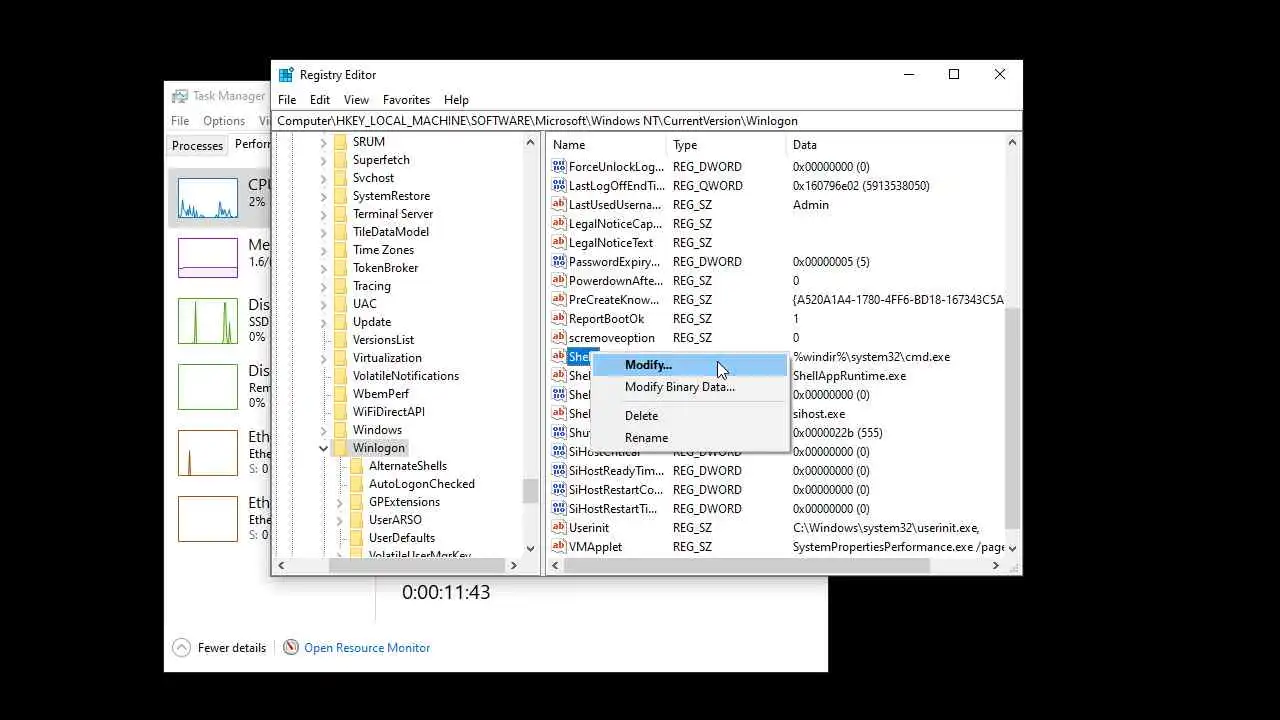Open Registry Editor Help menu
This screenshot has height=720, width=1280.
(x=456, y=100)
